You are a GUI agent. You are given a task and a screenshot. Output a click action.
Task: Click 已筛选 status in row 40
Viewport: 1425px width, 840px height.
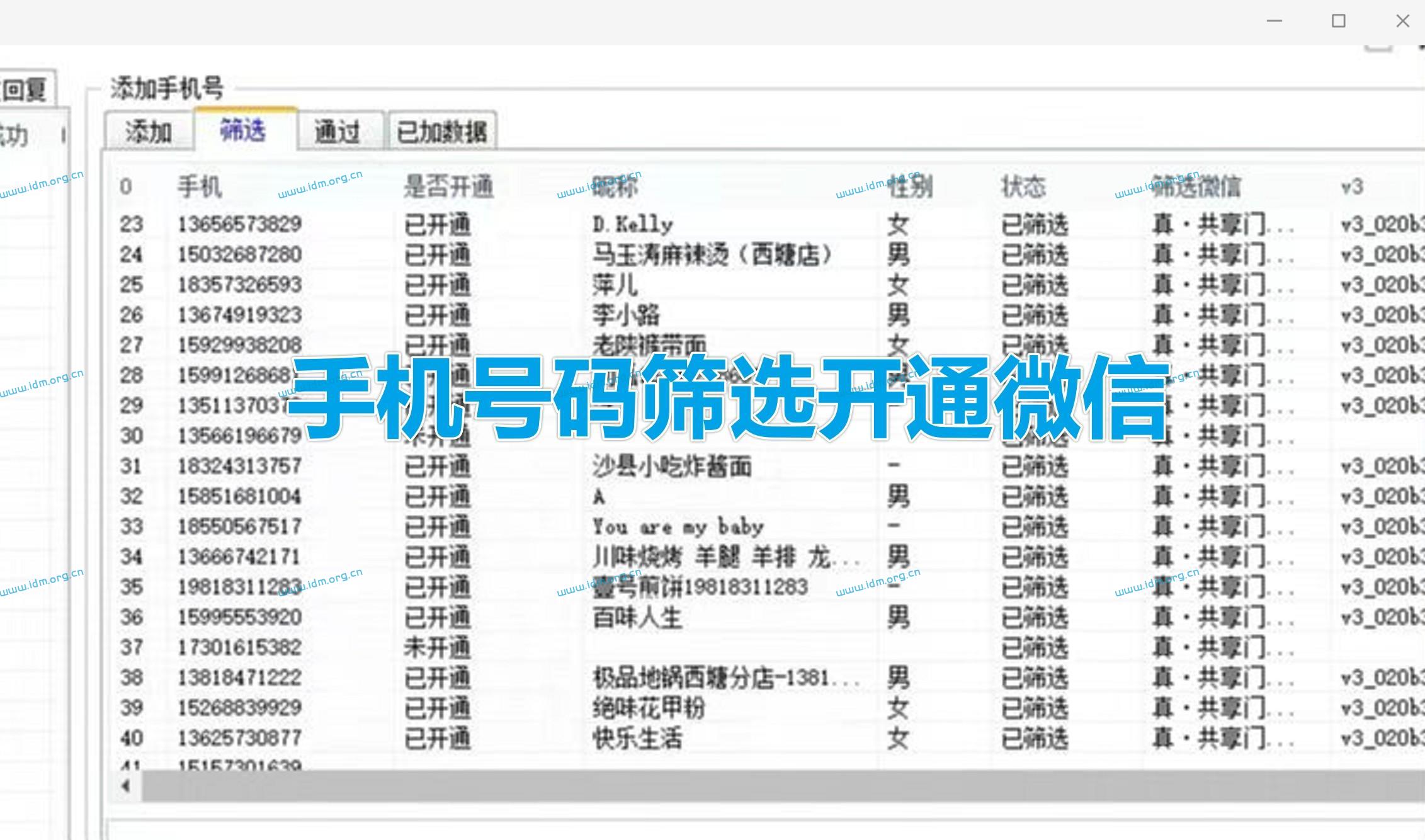click(x=1035, y=738)
